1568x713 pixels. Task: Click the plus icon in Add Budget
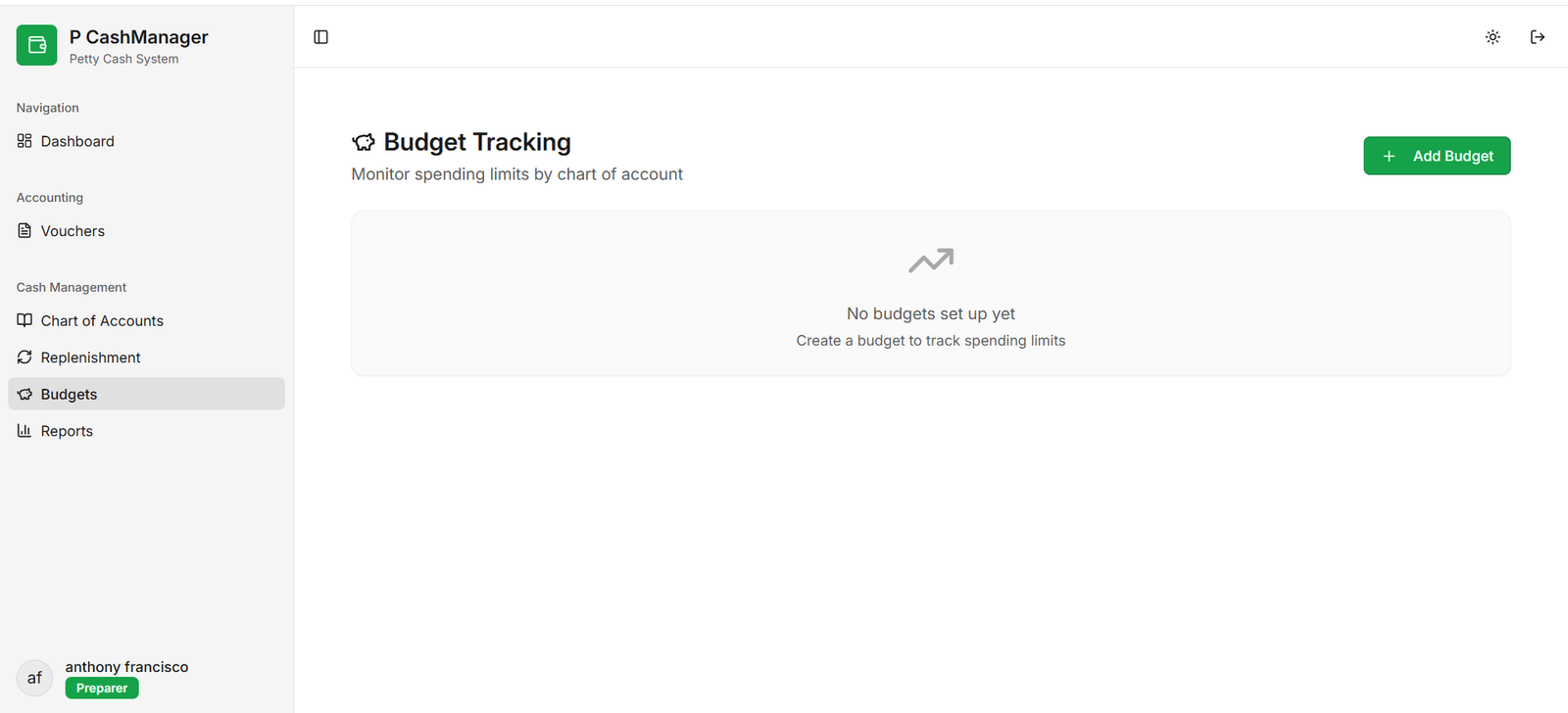(x=1389, y=157)
